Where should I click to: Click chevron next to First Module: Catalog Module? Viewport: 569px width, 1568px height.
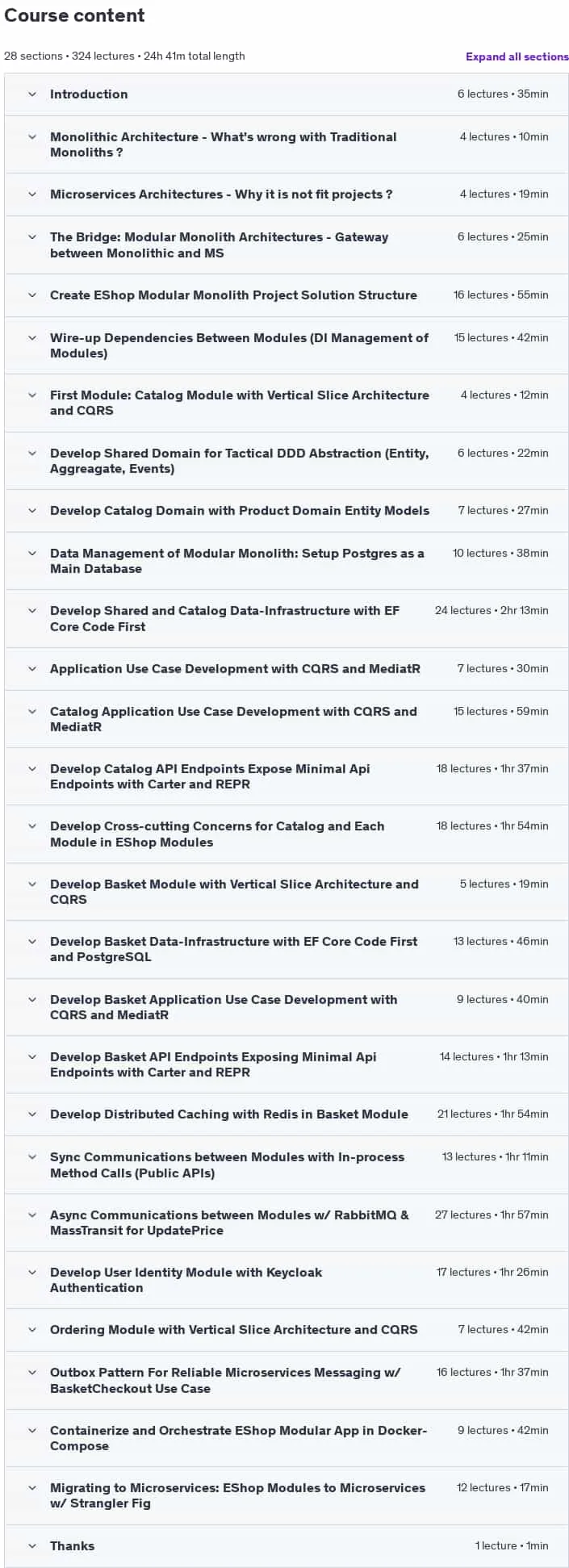[32, 395]
